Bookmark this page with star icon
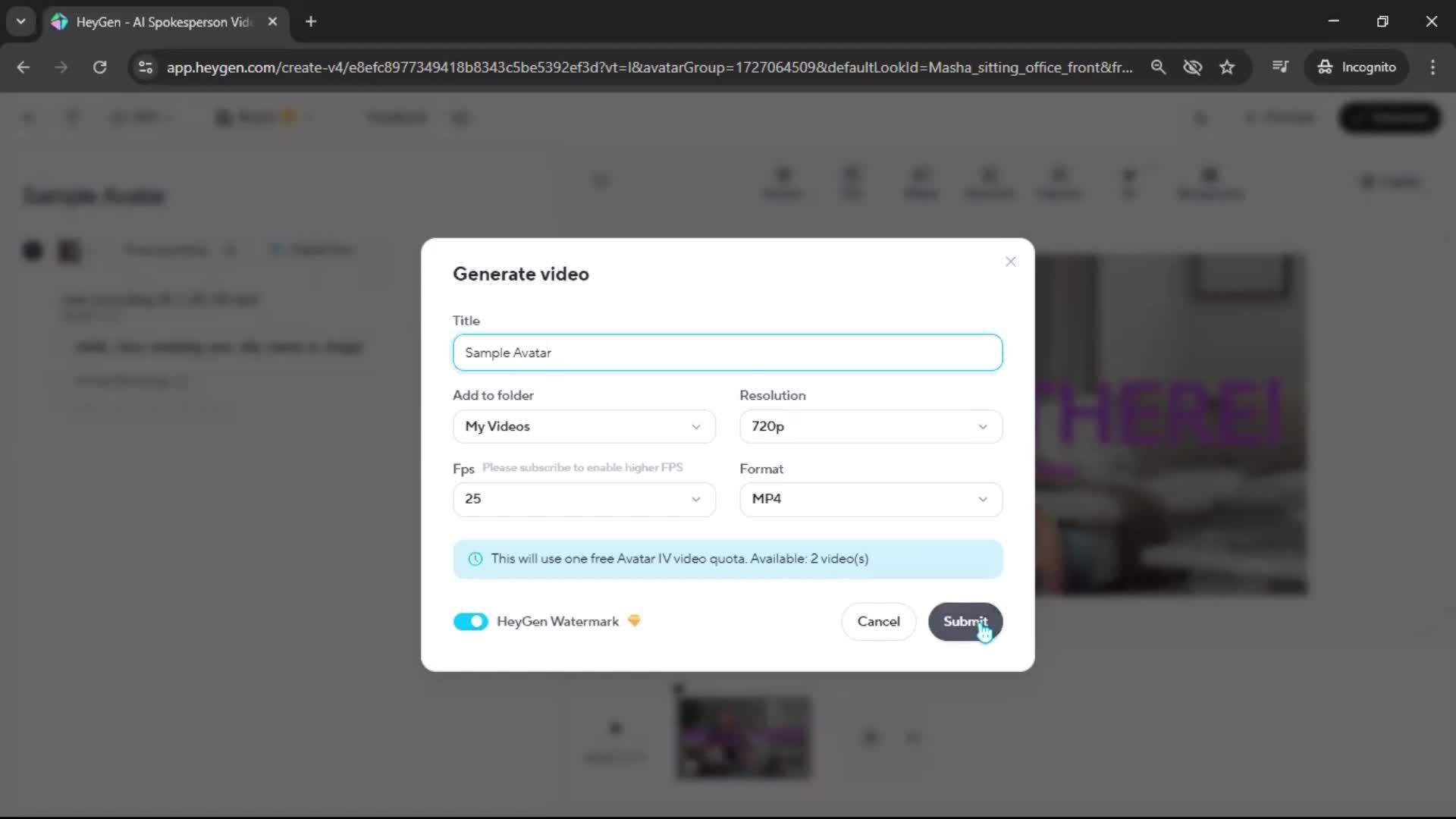The width and height of the screenshot is (1456, 819). [1227, 67]
